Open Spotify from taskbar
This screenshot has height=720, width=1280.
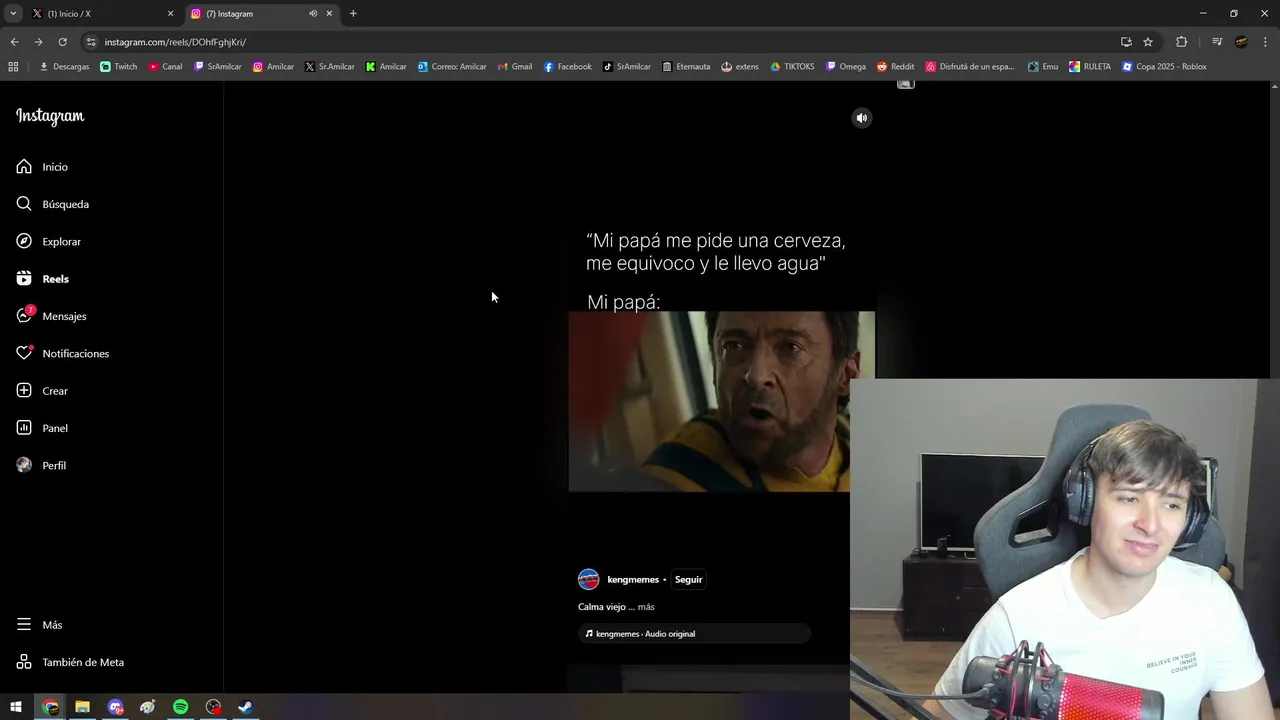pos(180,707)
